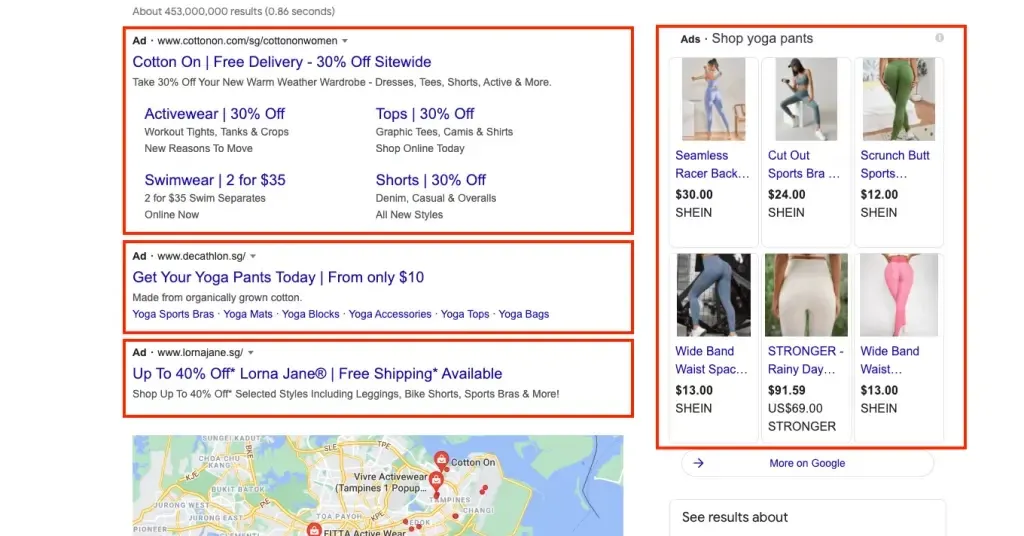Screen dimensions: 1024x536
Task: Open the Seamless Racer Back product image
Action: tap(713, 99)
